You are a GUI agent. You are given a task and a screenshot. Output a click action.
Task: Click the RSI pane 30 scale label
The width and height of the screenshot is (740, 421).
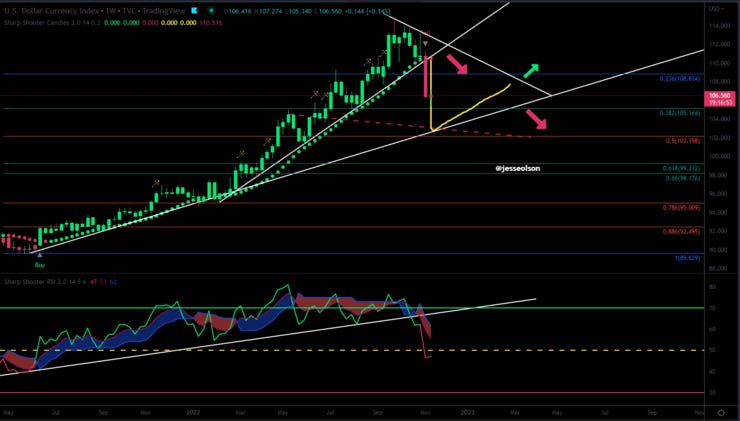click(711, 392)
